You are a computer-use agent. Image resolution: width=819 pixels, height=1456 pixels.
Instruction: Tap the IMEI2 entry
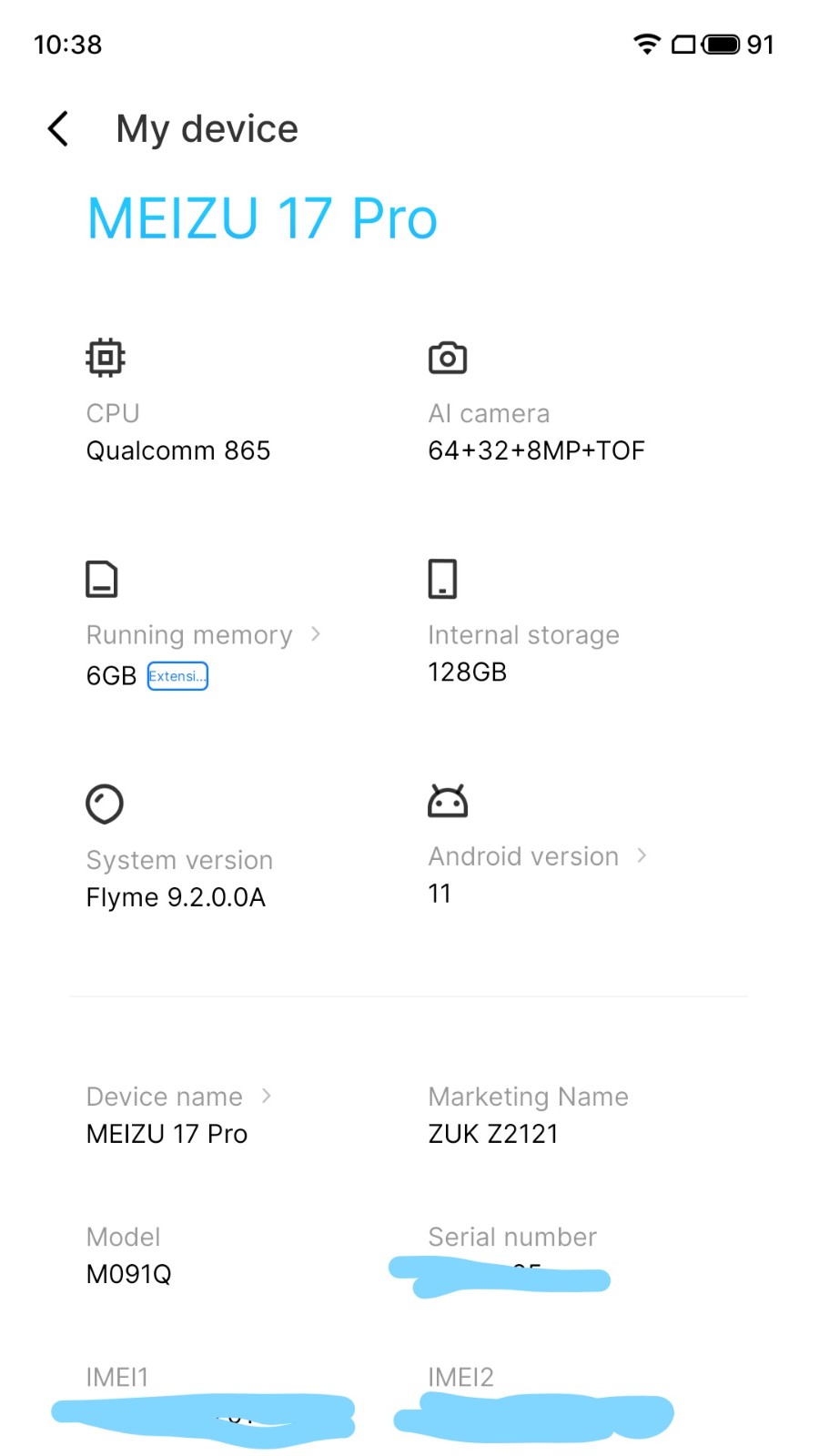533,1402
